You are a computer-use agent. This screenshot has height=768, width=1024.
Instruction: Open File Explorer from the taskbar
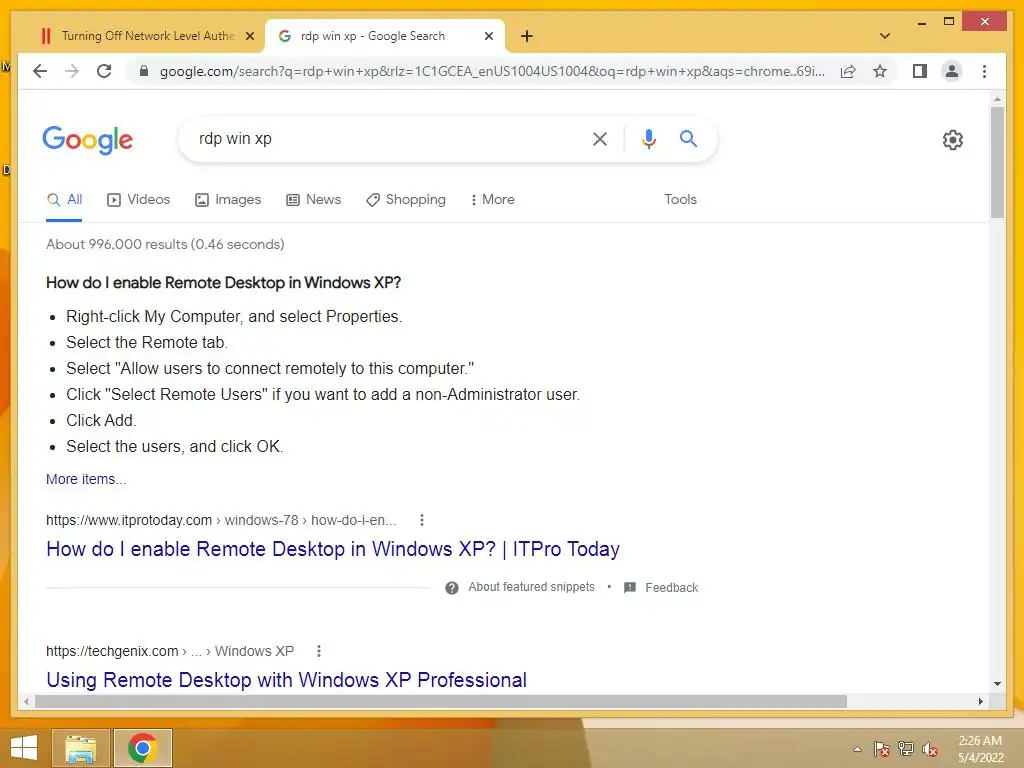[81, 748]
